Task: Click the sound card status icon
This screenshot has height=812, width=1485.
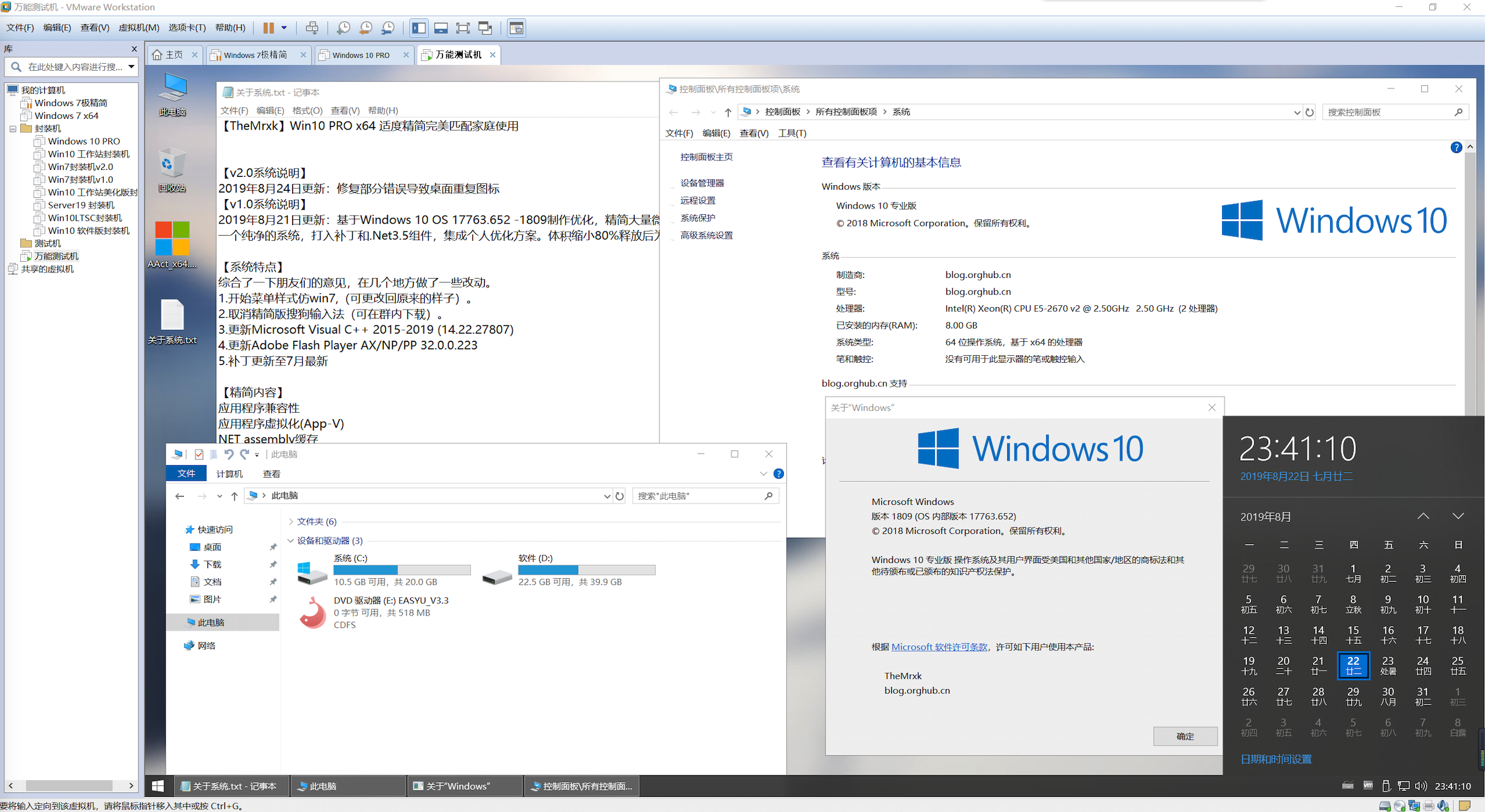Action: [1443, 806]
